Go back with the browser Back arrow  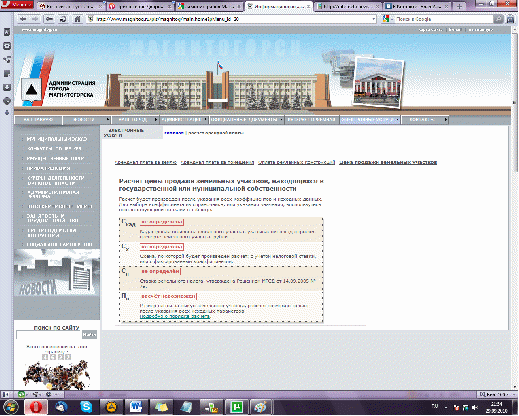23,19
